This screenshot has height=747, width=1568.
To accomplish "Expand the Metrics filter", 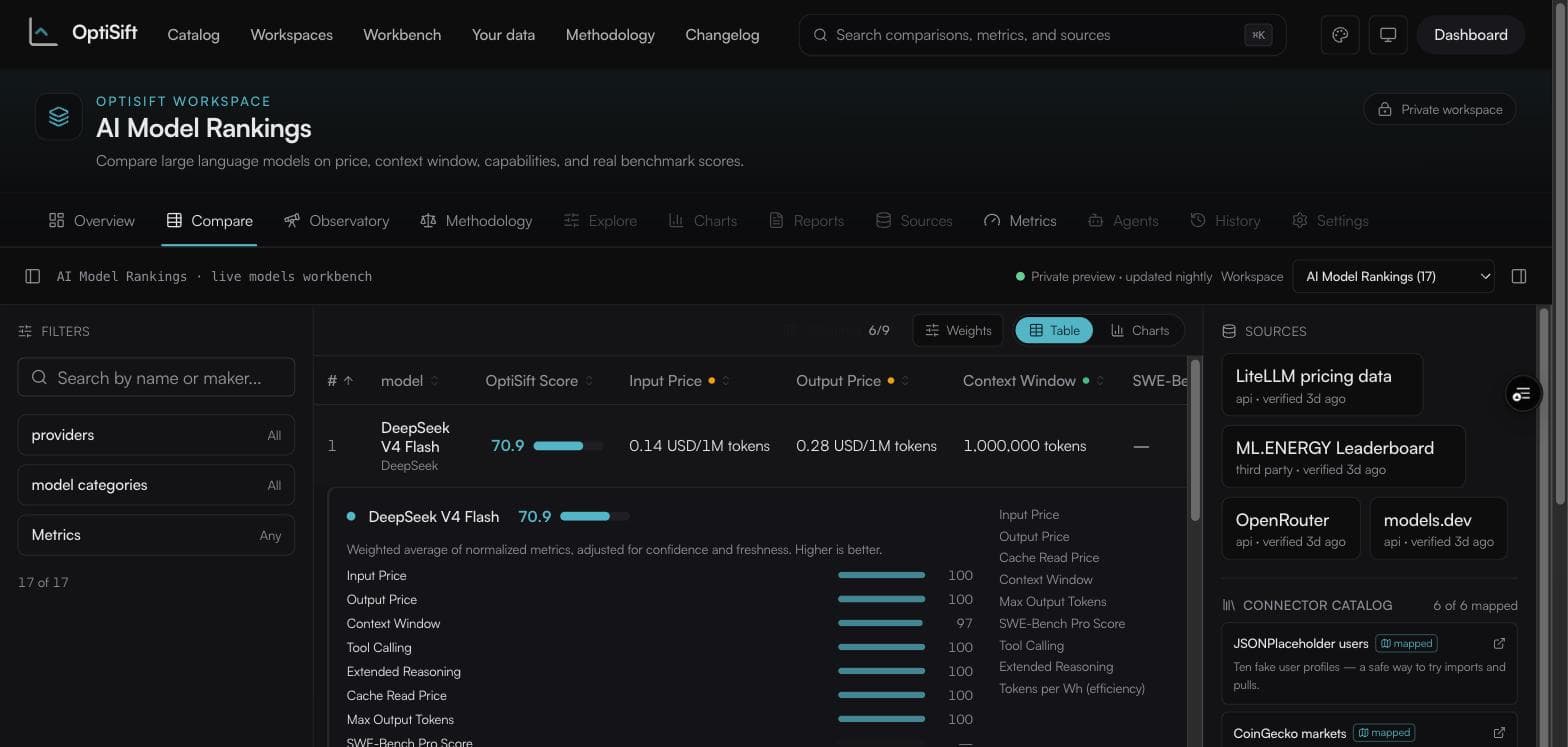I will [x=156, y=535].
